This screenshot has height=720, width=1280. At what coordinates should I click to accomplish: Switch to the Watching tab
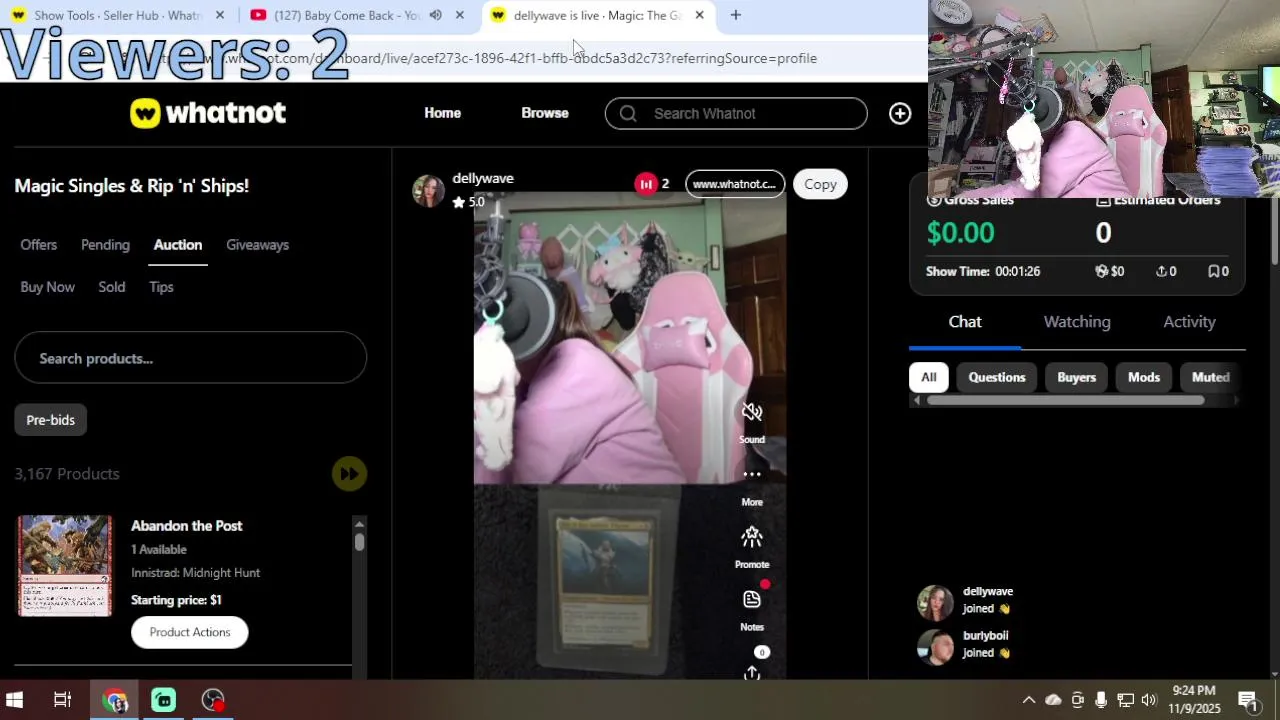pyautogui.click(x=1077, y=322)
